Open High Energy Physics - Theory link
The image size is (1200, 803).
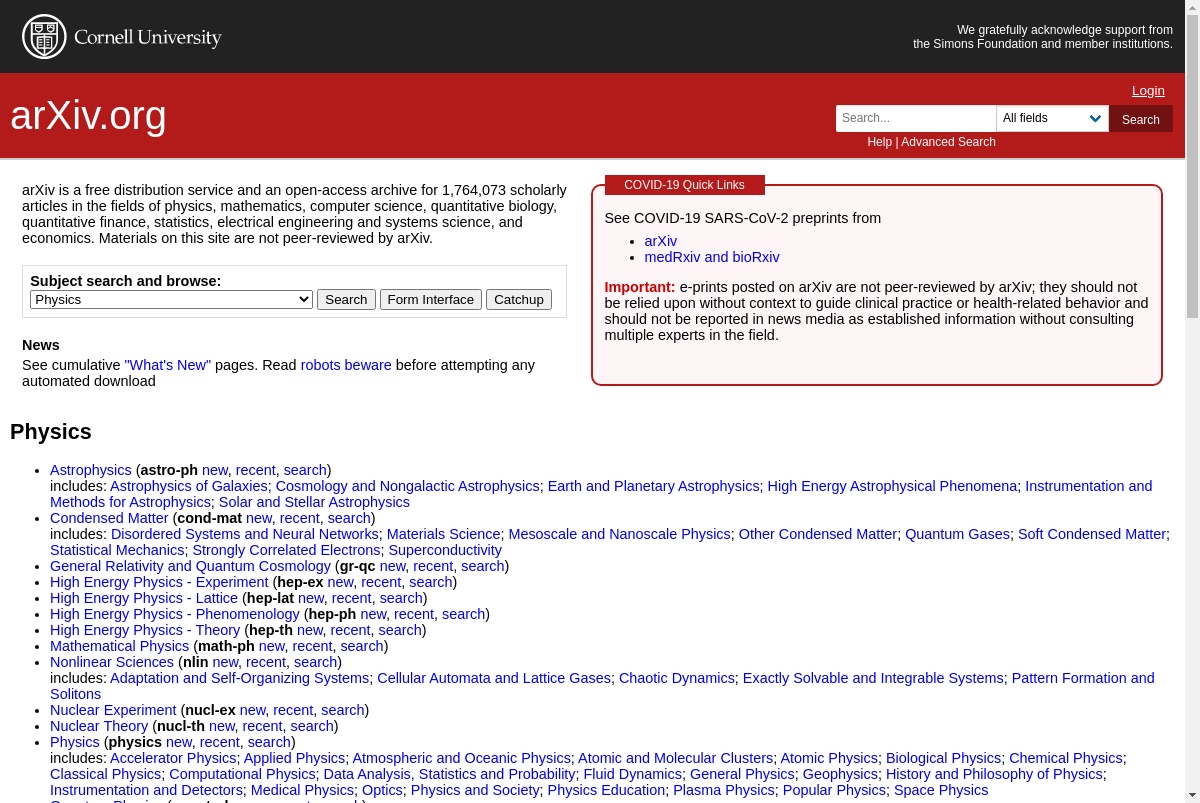click(145, 630)
